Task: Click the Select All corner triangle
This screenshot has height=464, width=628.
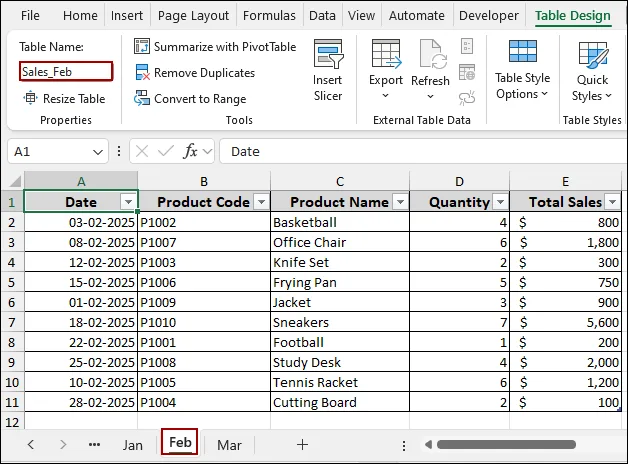Action: coord(15,181)
